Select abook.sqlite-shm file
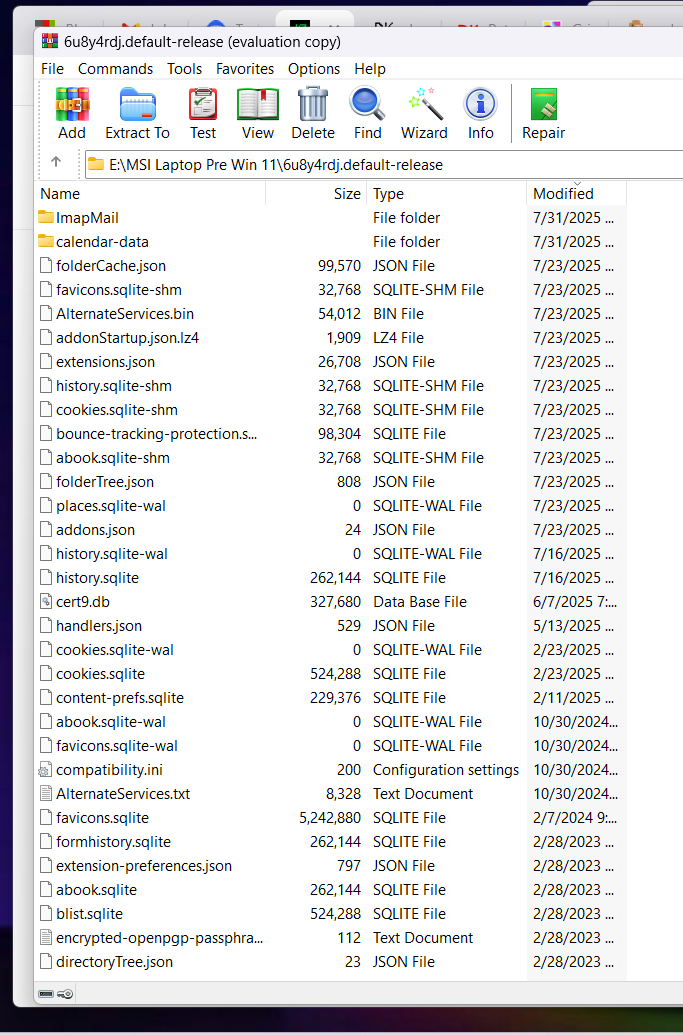683x1035 pixels. (113, 457)
